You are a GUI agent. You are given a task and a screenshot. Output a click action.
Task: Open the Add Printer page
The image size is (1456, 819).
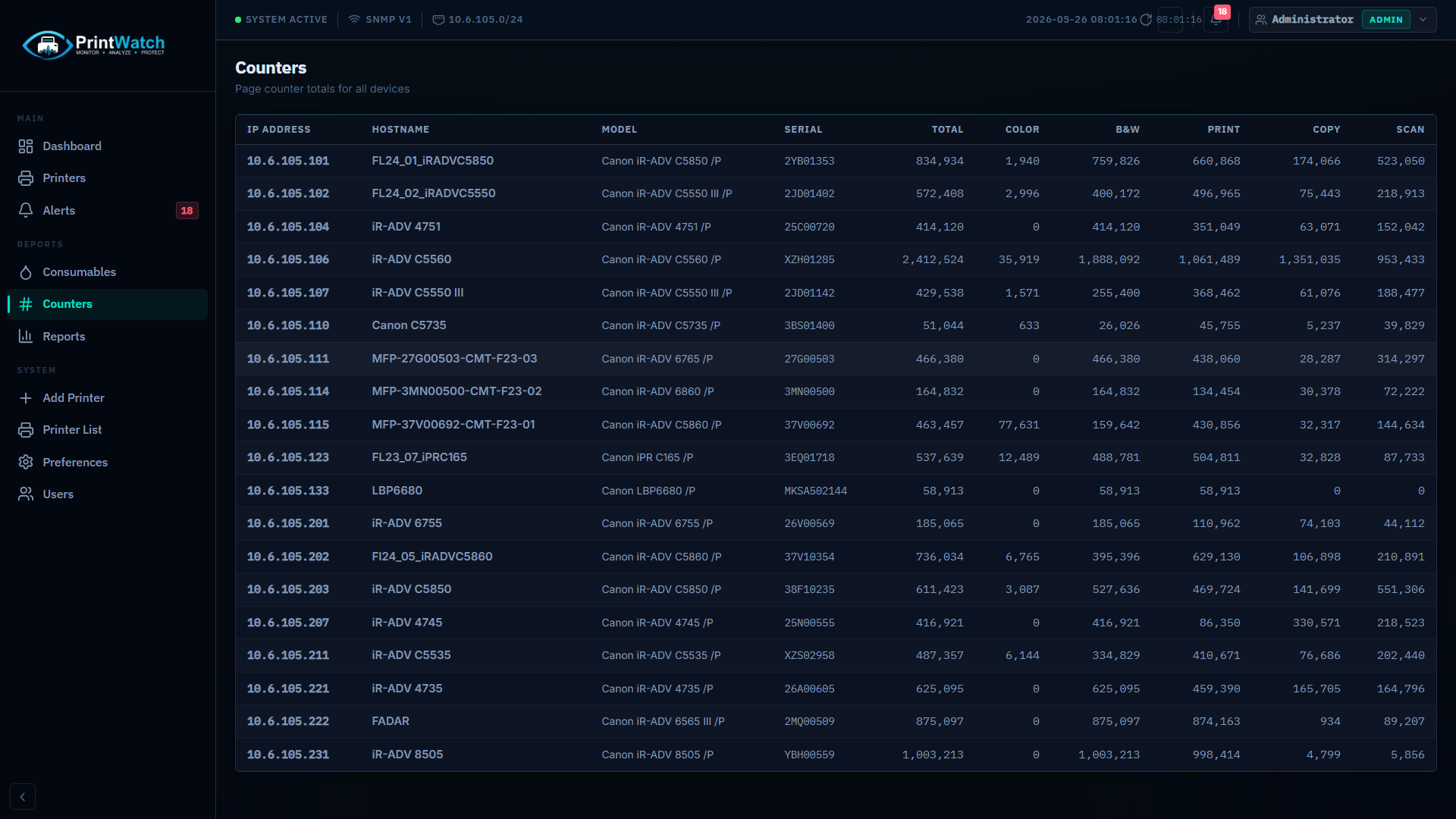[107, 398]
